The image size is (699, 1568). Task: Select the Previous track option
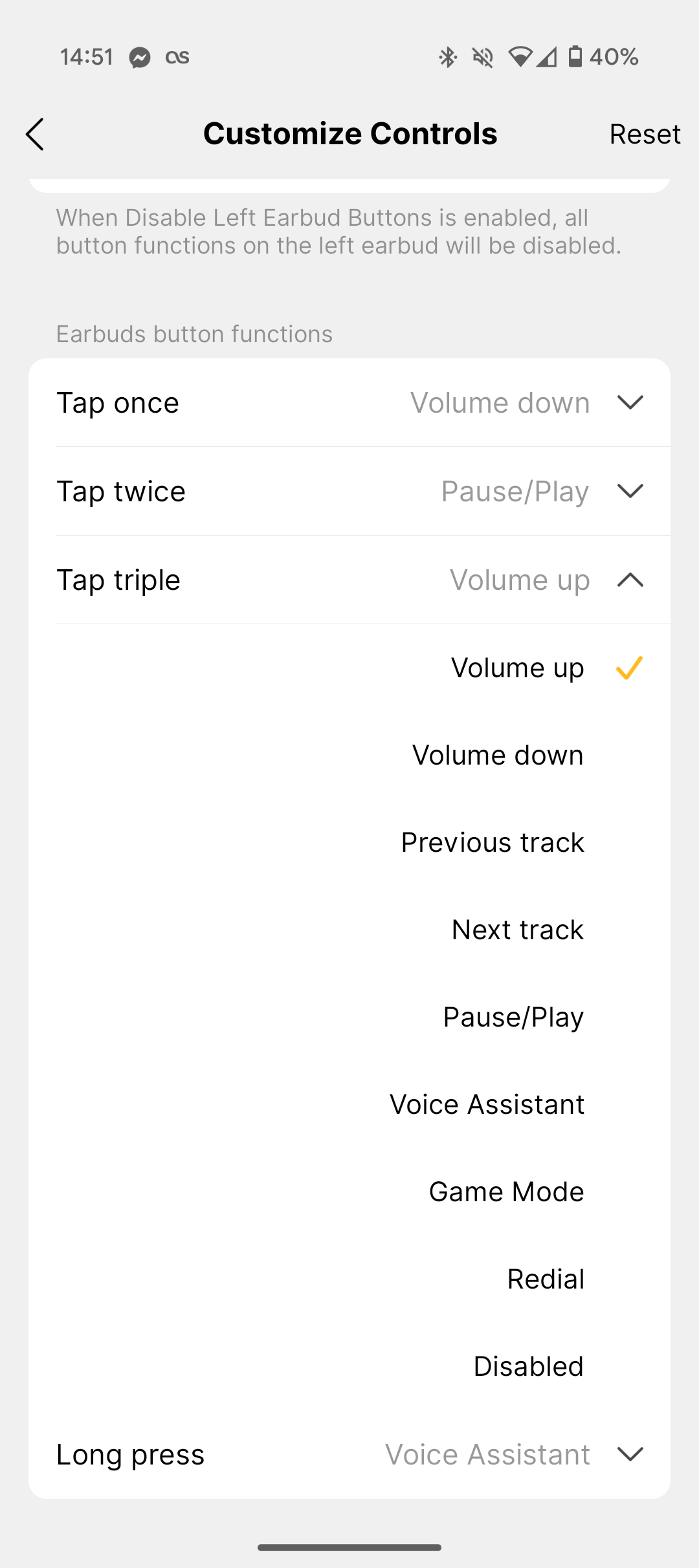(x=493, y=842)
